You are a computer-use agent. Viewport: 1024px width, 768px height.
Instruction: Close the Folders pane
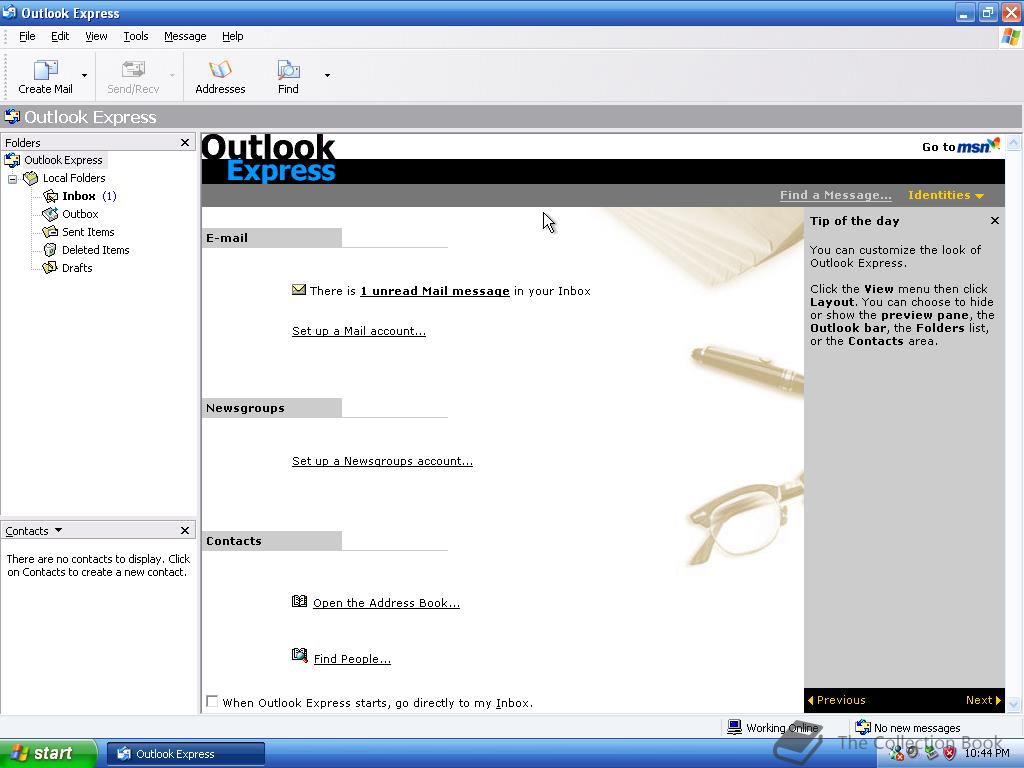coord(185,142)
